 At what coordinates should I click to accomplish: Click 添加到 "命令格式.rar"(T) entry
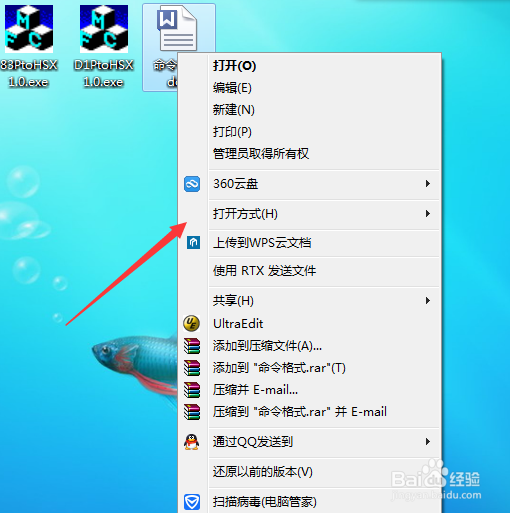(310, 368)
